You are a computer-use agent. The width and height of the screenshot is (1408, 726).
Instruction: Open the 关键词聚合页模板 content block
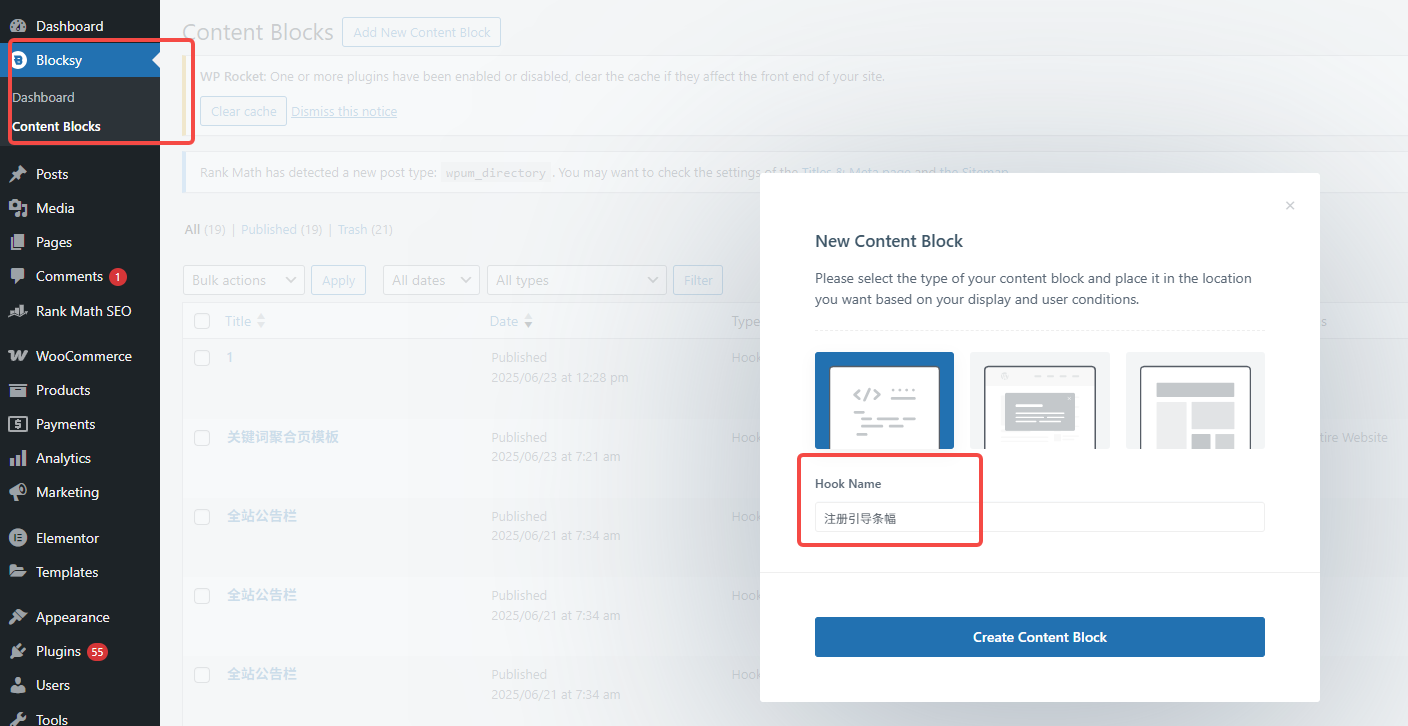pyautogui.click(x=283, y=437)
